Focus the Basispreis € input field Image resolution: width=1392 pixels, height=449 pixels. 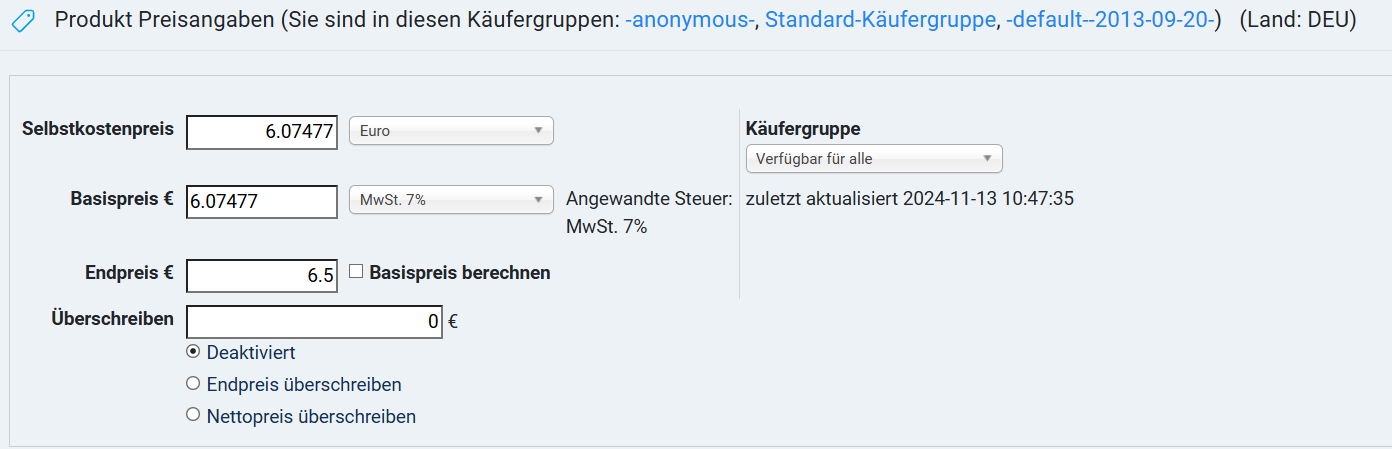point(262,201)
